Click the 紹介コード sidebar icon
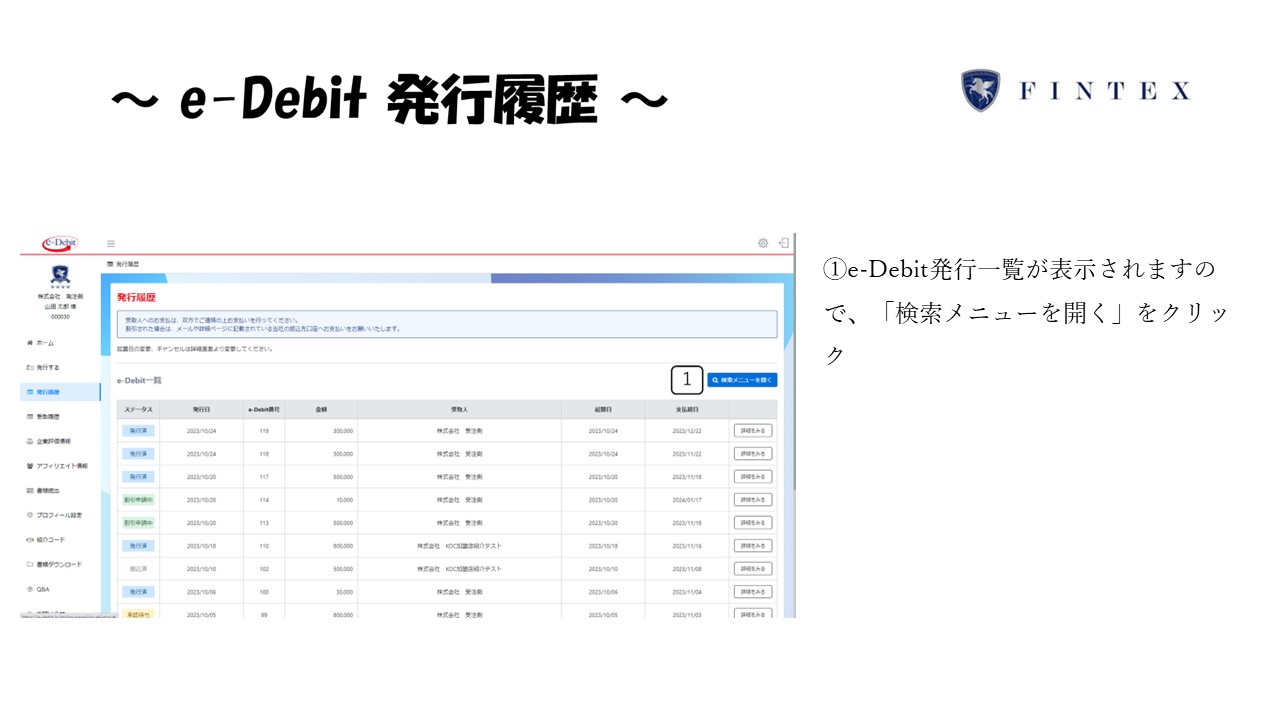The image size is (1280, 720). 30,540
